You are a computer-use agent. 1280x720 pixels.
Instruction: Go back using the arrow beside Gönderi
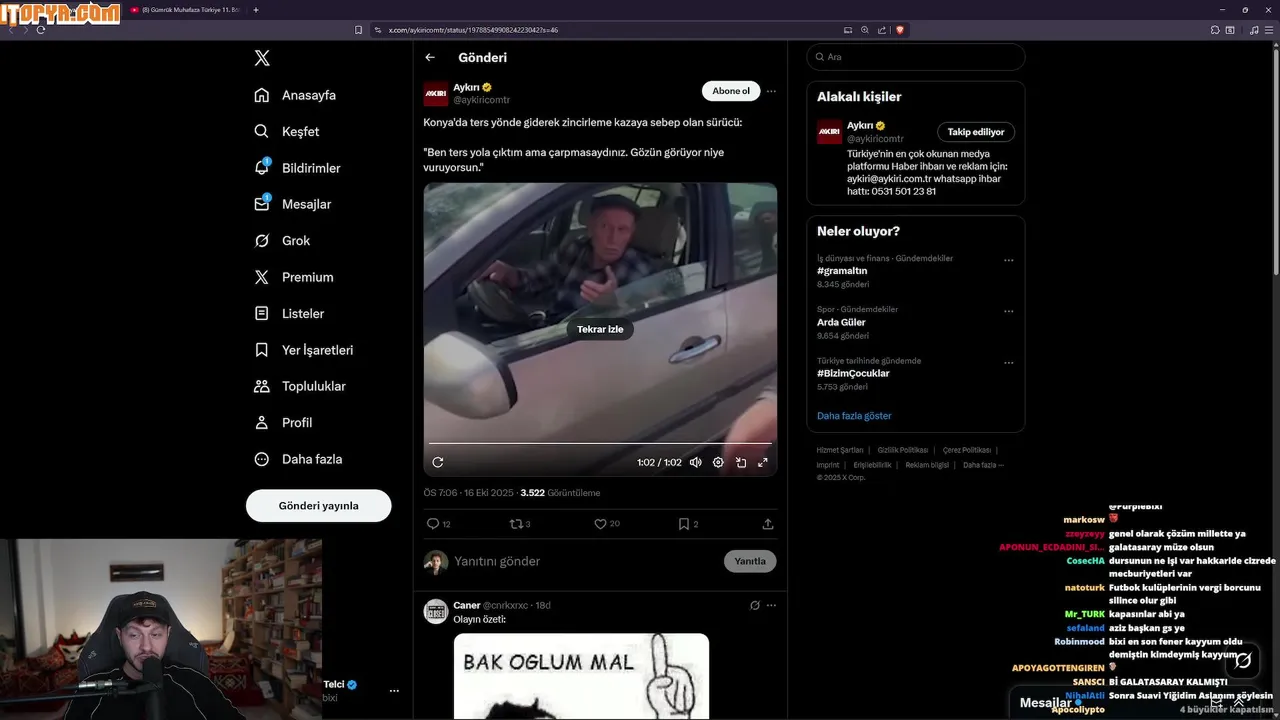430,58
